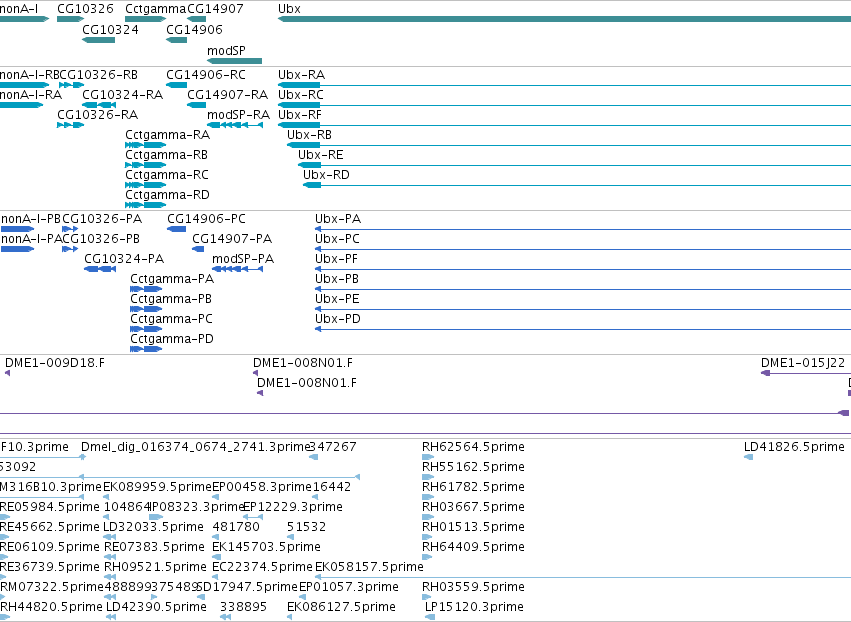Click the CG14907 gene label
The image size is (851, 622).
[x=215, y=9]
